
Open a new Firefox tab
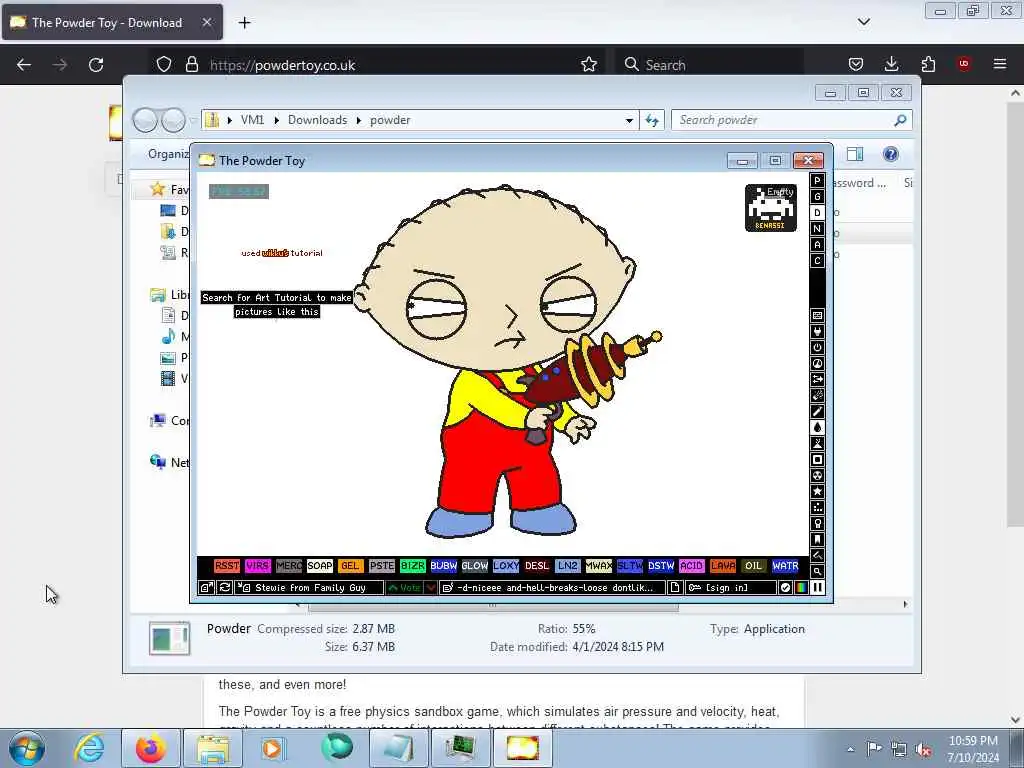pyautogui.click(x=244, y=23)
